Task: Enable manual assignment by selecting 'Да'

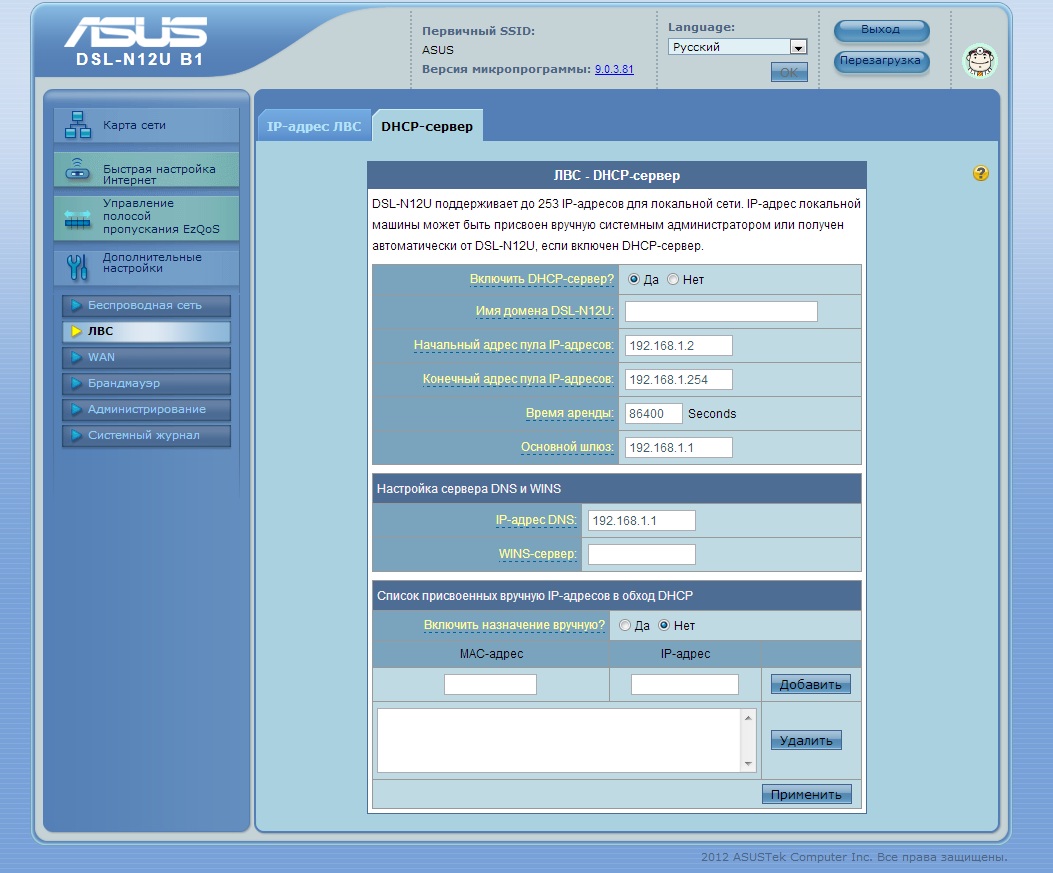Action: (625, 626)
